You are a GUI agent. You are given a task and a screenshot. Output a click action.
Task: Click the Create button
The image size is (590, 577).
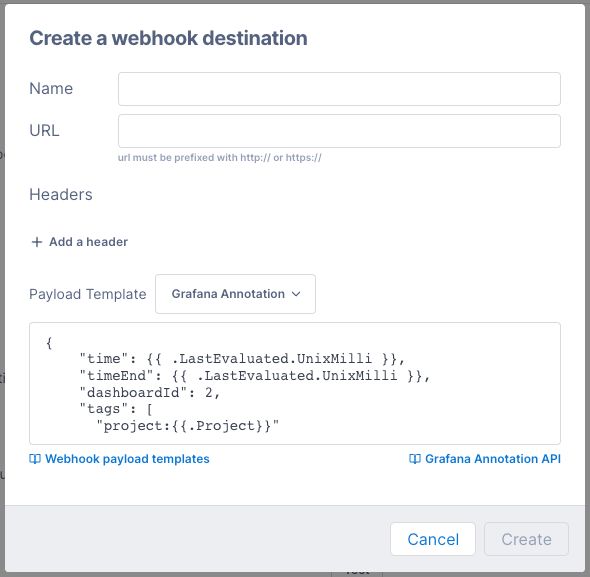point(526,539)
